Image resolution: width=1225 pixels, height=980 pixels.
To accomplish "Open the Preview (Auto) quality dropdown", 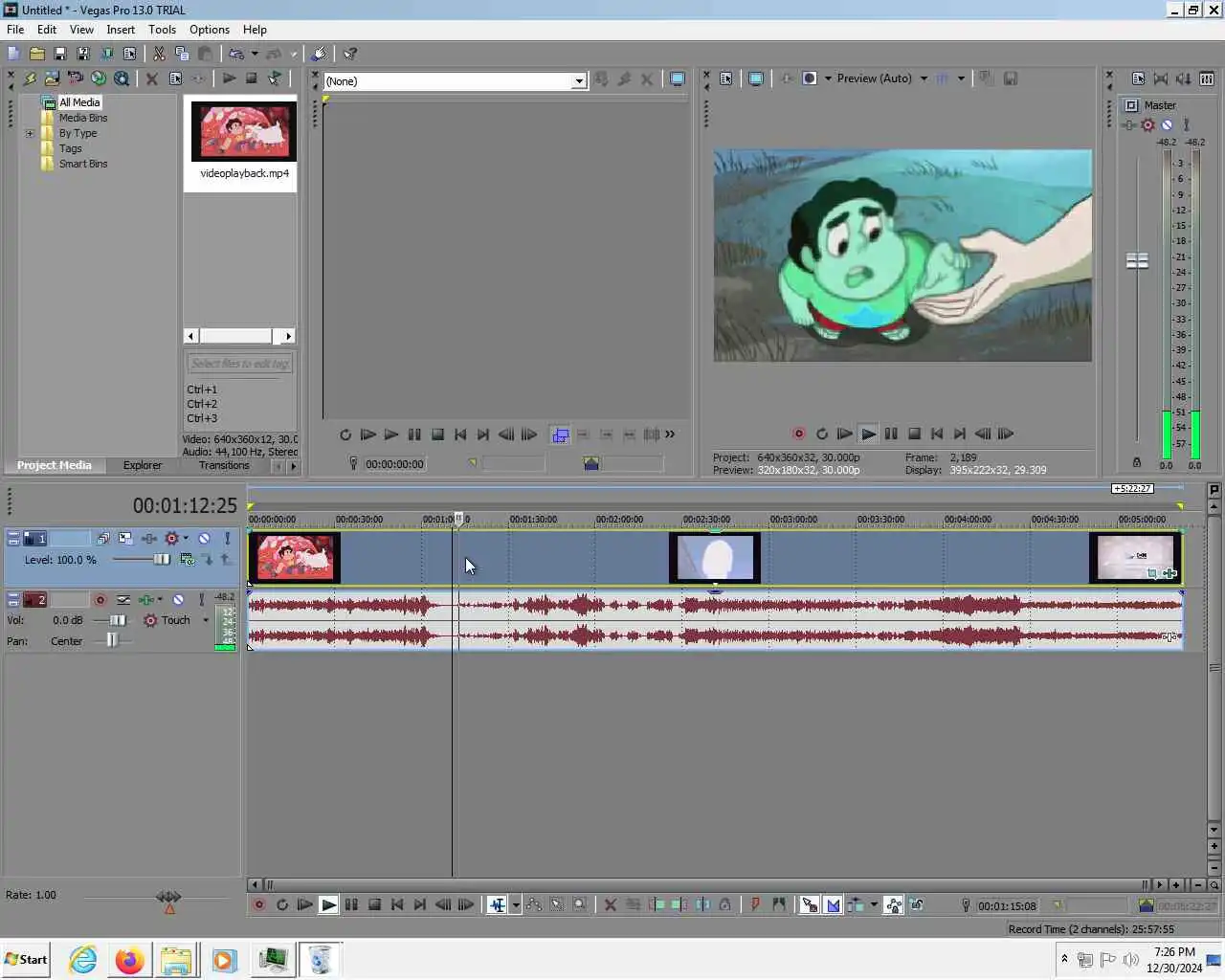I will [x=924, y=78].
